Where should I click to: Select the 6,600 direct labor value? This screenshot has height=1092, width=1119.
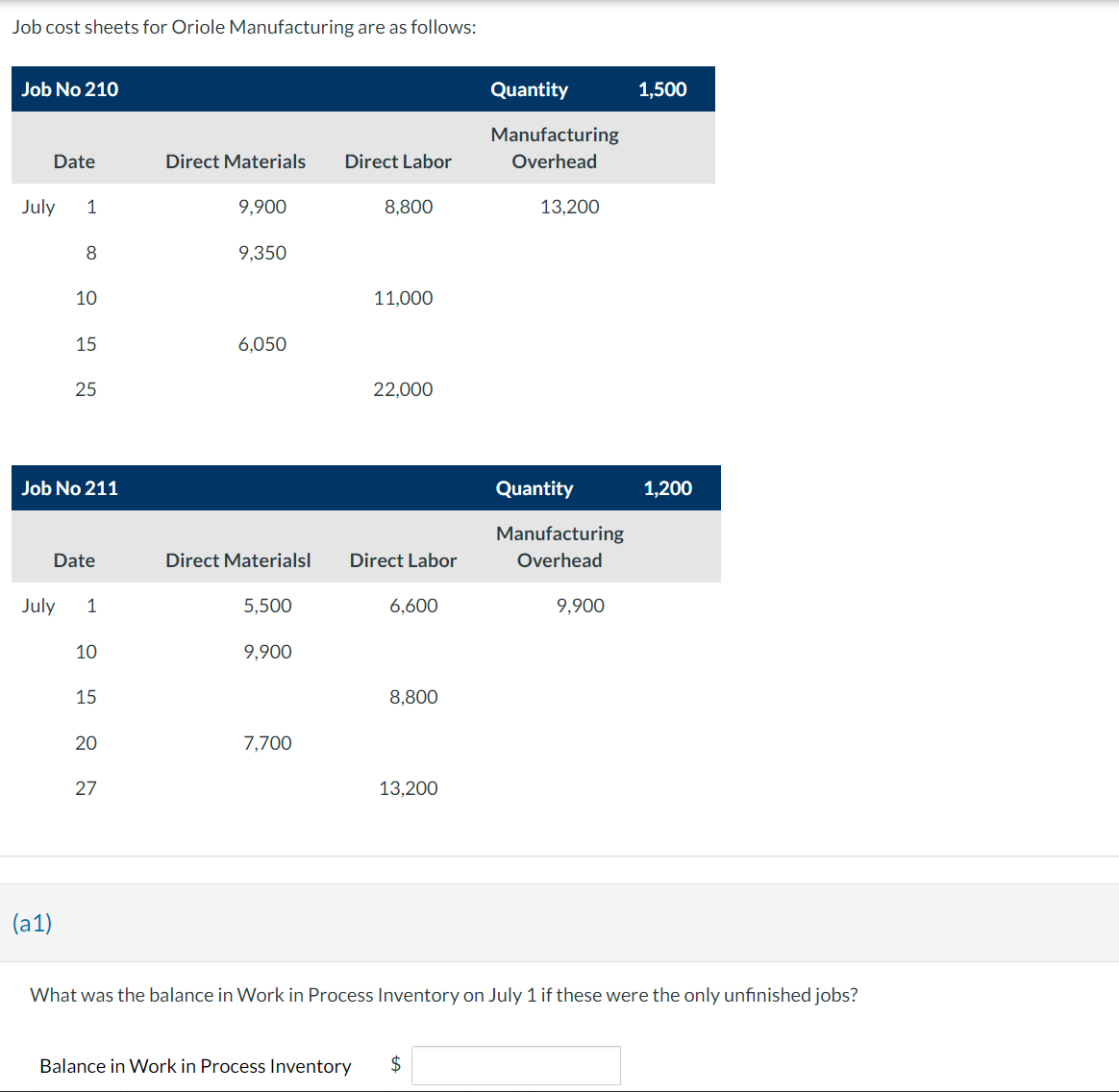[414, 606]
